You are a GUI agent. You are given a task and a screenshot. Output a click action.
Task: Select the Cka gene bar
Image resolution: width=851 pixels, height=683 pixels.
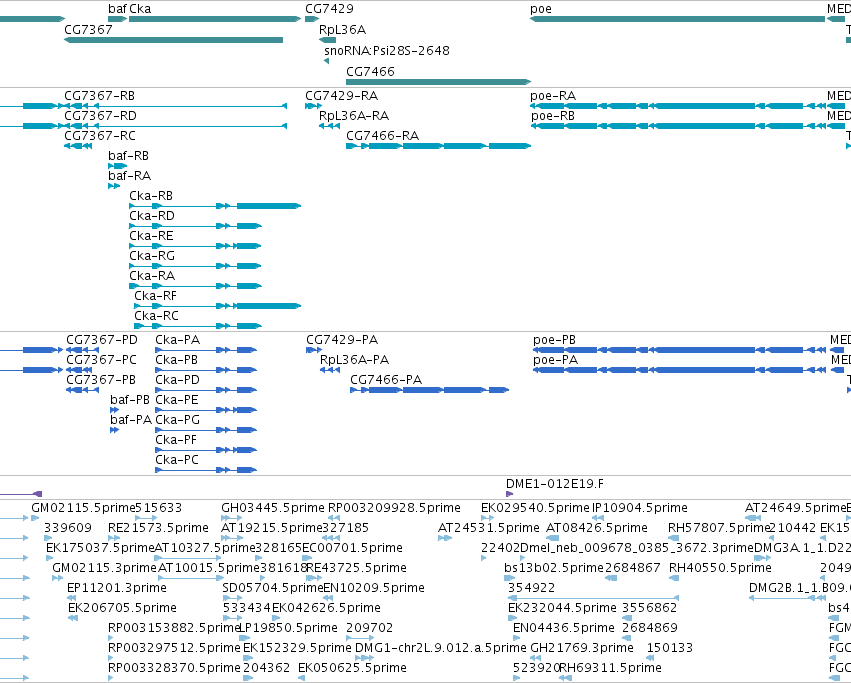tap(215, 19)
